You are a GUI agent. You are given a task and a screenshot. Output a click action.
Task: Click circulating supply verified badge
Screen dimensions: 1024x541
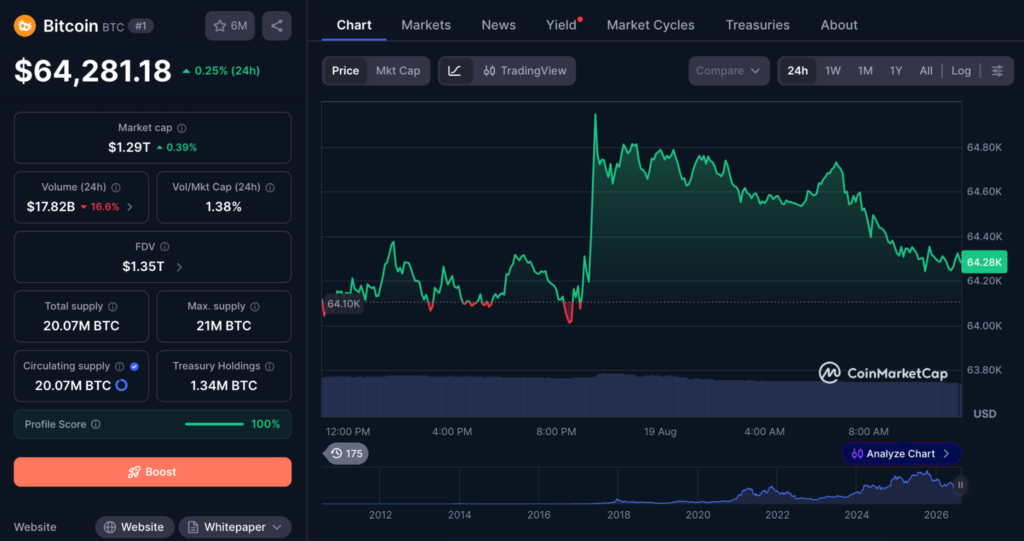(x=135, y=367)
